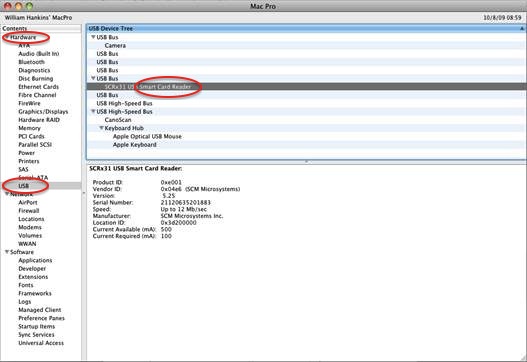Image resolution: width=527 pixels, height=362 pixels.
Task: Open the Bluetooth hardware section
Action: coord(32,62)
